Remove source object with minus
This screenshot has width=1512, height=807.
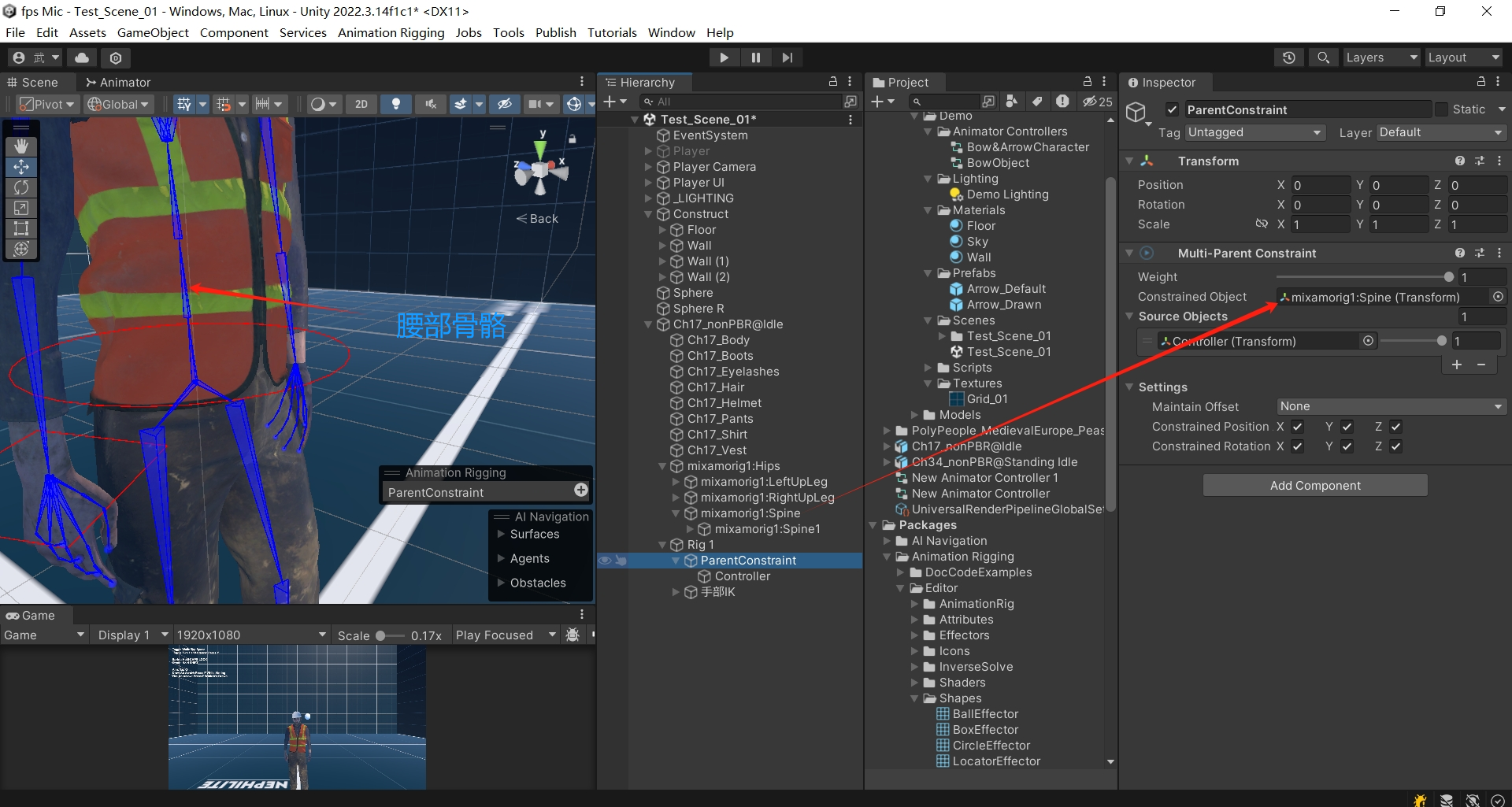click(x=1481, y=365)
